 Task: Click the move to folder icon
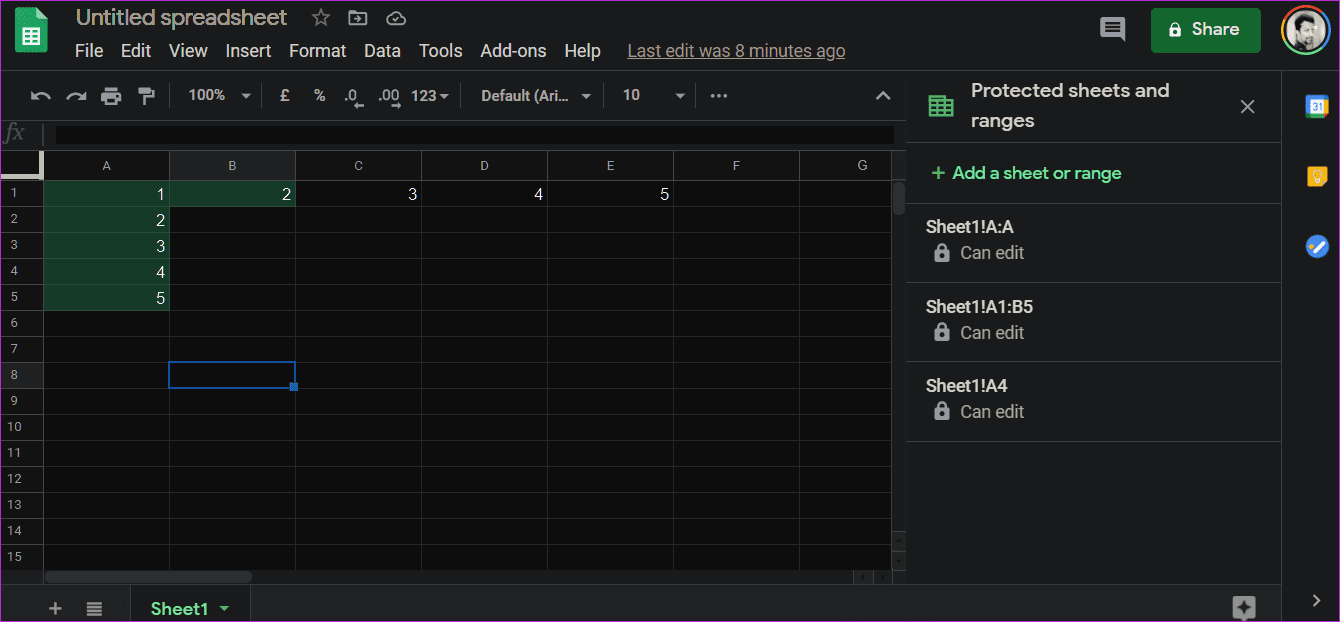tap(357, 18)
